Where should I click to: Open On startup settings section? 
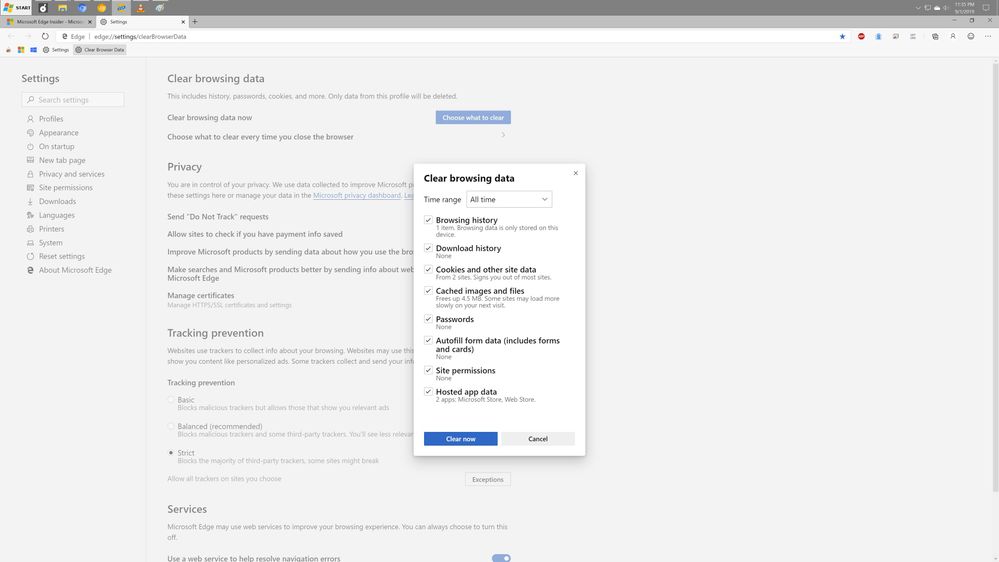(x=56, y=147)
